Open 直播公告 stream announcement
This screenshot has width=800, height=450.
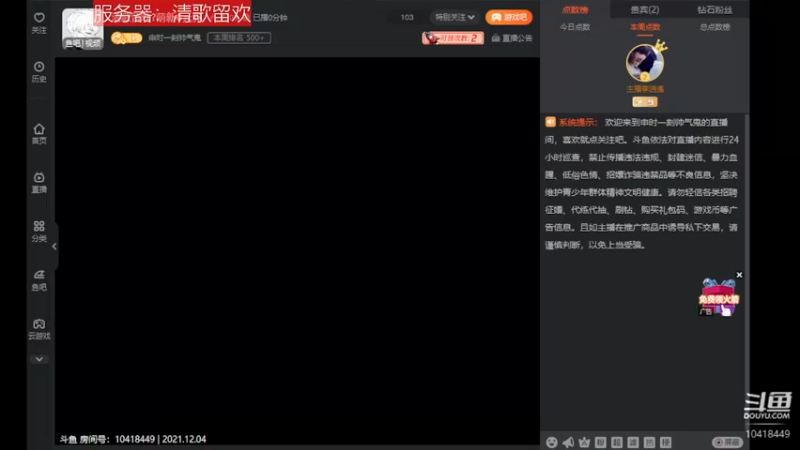click(x=512, y=38)
